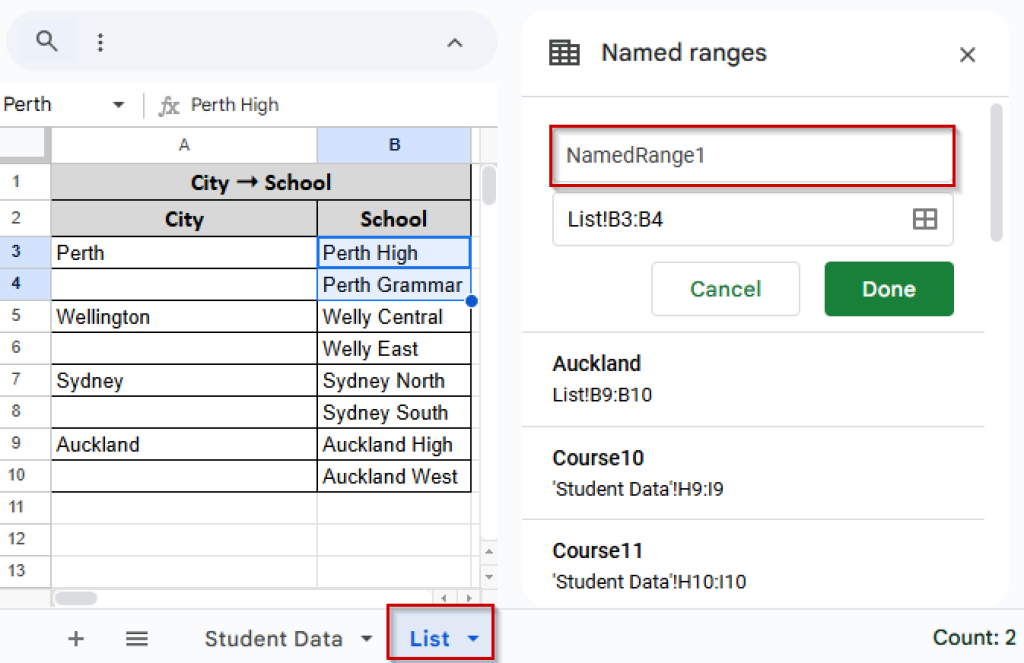Viewport: 1024px width, 663px height.
Task: Open the List sheet menu arrow
Action: [474, 638]
